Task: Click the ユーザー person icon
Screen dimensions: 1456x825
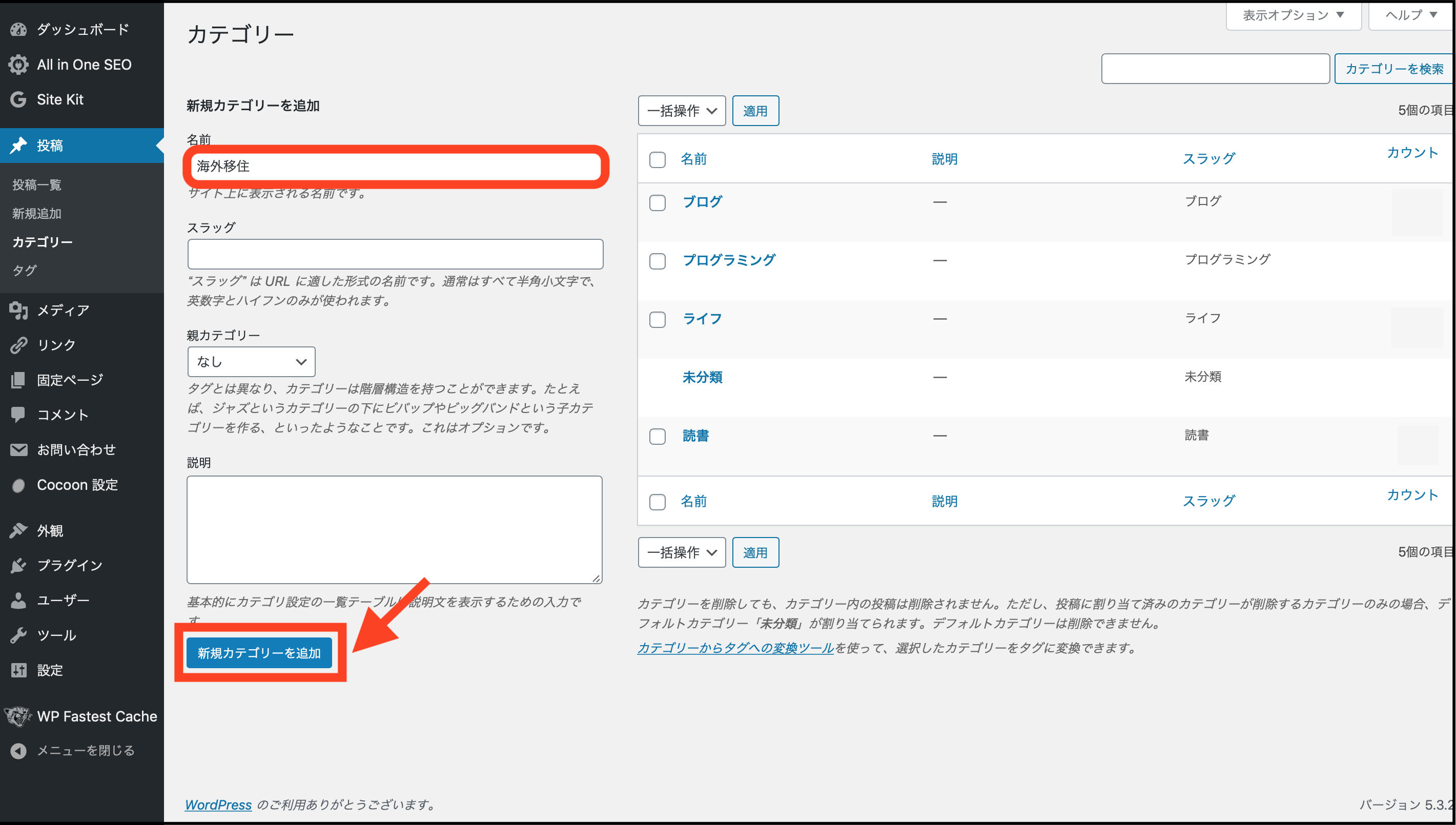Action: coord(18,601)
